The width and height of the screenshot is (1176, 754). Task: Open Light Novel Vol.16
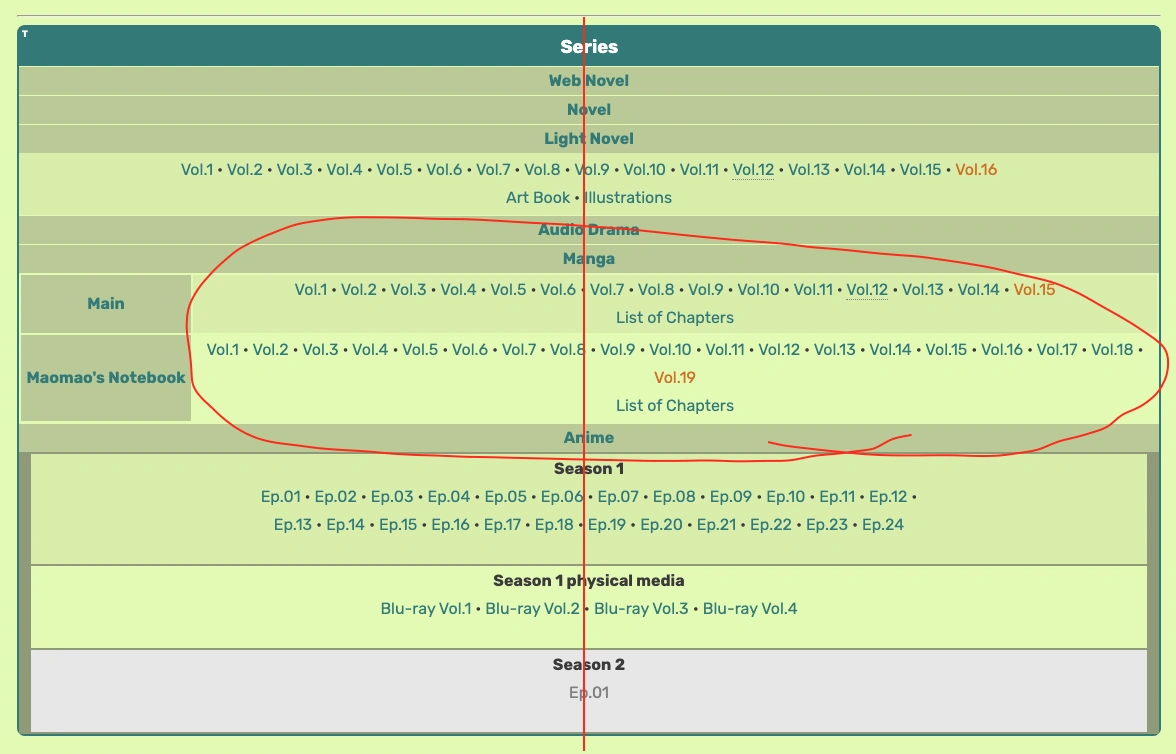pyautogui.click(x=975, y=170)
